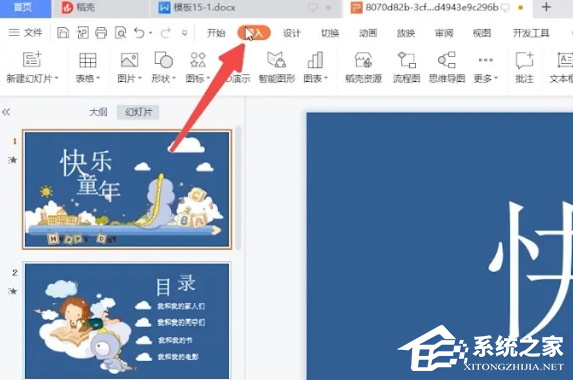
Task: Expand the 图片 dropdown arrow
Action: coord(140,78)
